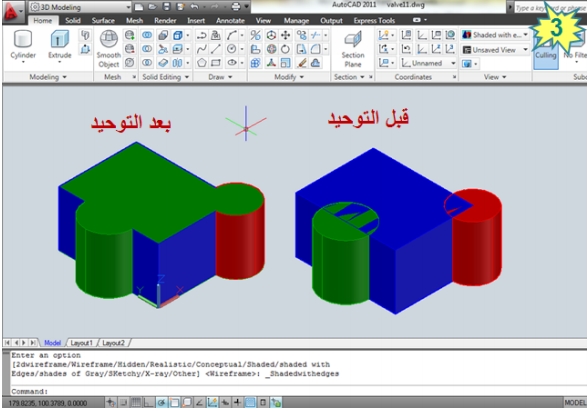This screenshot has width=588, height=411.
Task: Click the coordinates readout 179.8235, 100.3789
Action: click(48, 403)
